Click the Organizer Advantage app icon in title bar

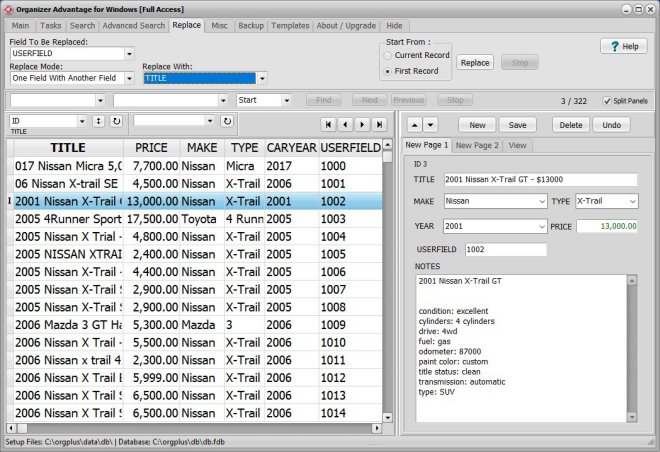[8, 9]
